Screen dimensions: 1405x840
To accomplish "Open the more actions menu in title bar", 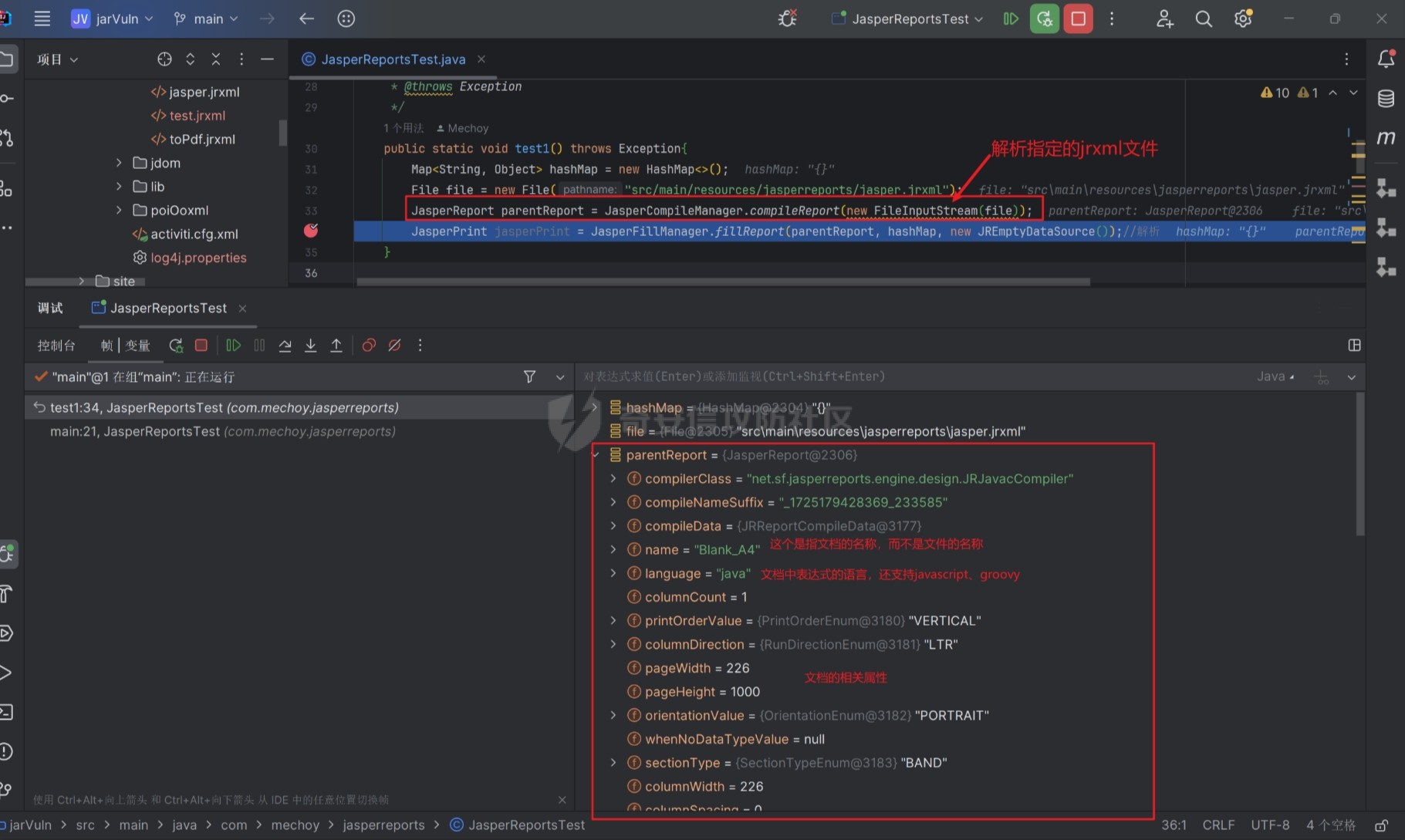I will [x=1112, y=19].
